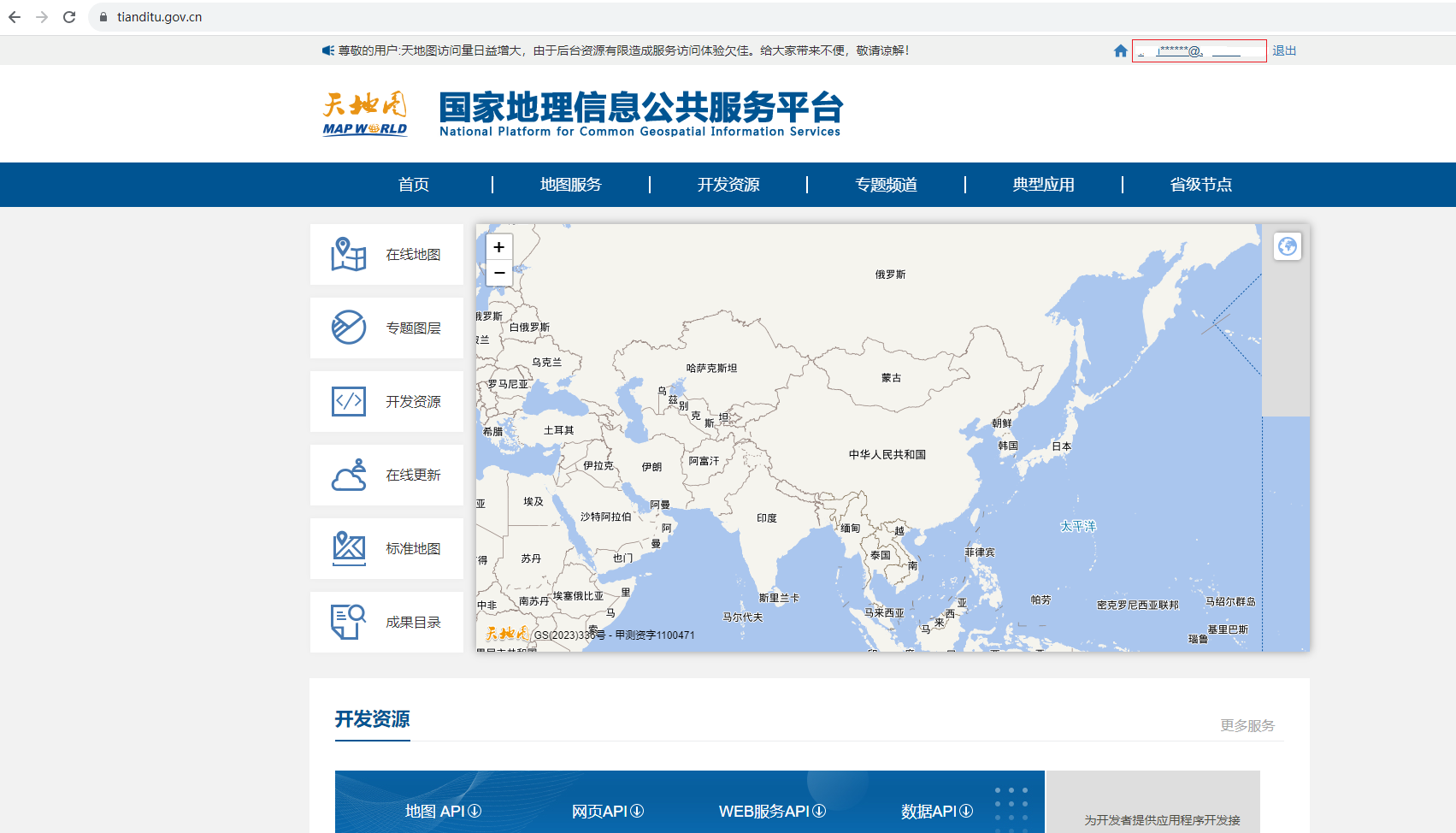Zoom out the map with minus button
This screenshot has height=833, width=1456.
click(499, 273)
